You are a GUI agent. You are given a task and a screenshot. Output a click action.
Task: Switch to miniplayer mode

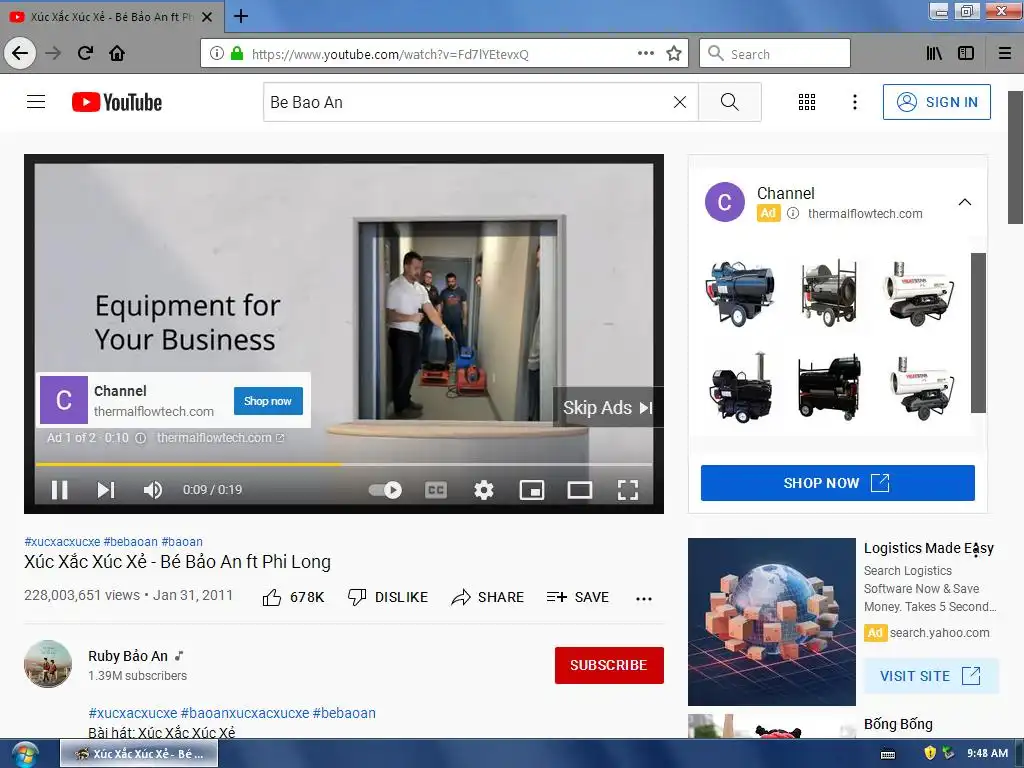click(532, 490)
